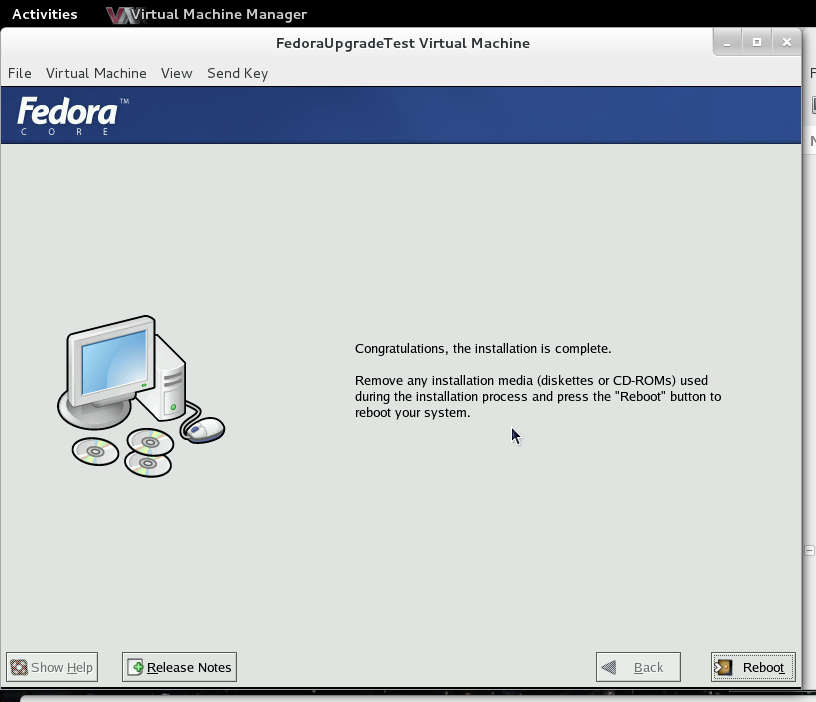The width and height of the screenshot is (816, 702).
Task: Minimize the FedoraUpgradeTest window
Action: click(x=727, y=42)
